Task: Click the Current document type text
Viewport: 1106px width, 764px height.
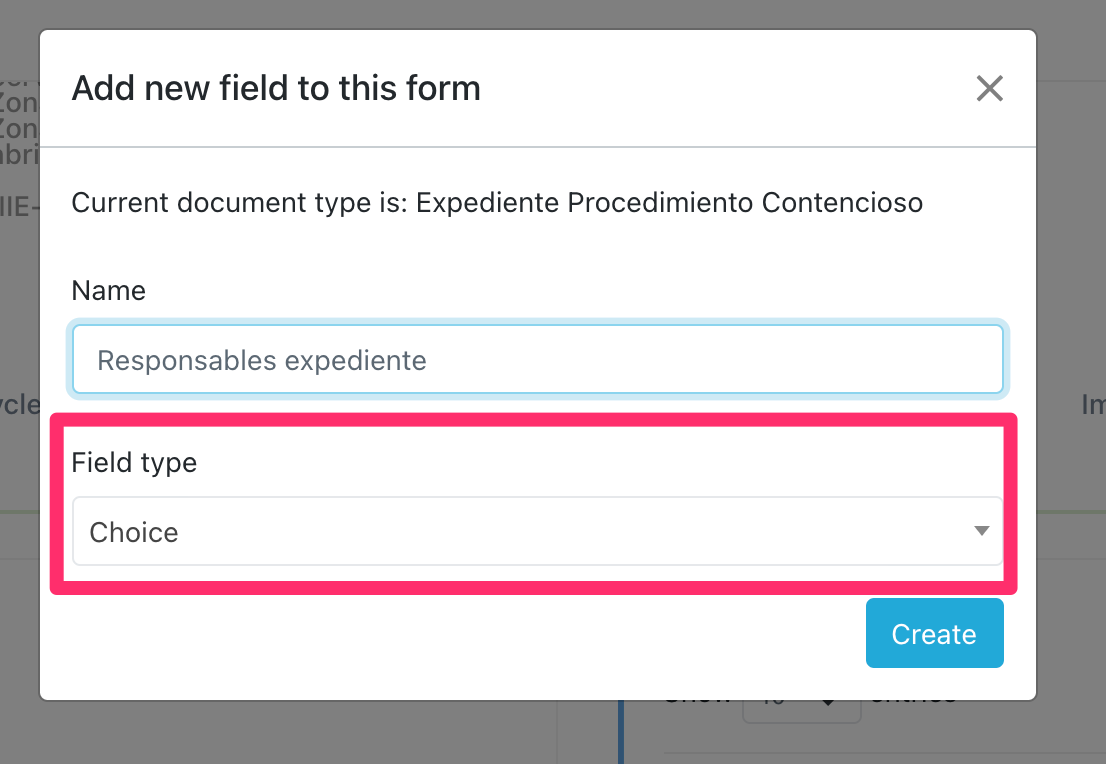Action: coord(496,202)
